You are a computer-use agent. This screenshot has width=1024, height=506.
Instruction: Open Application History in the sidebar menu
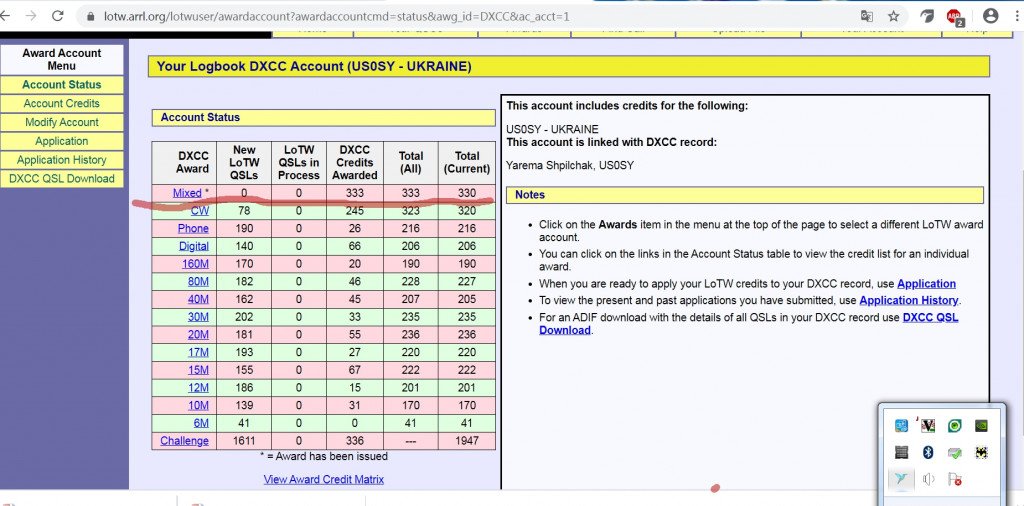(62, 160)
